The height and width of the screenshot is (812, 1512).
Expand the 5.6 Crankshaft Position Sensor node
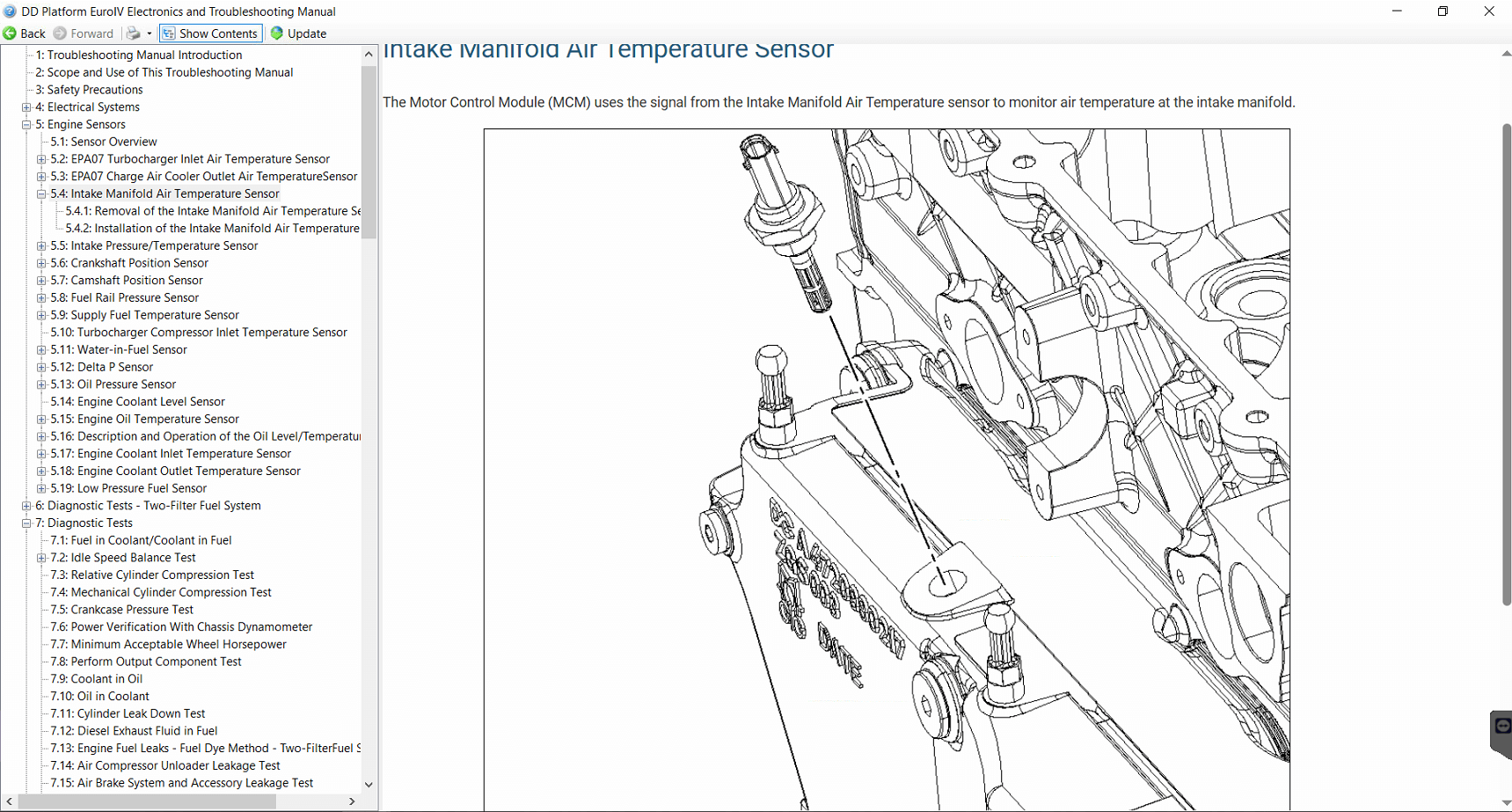pos(41,263)
